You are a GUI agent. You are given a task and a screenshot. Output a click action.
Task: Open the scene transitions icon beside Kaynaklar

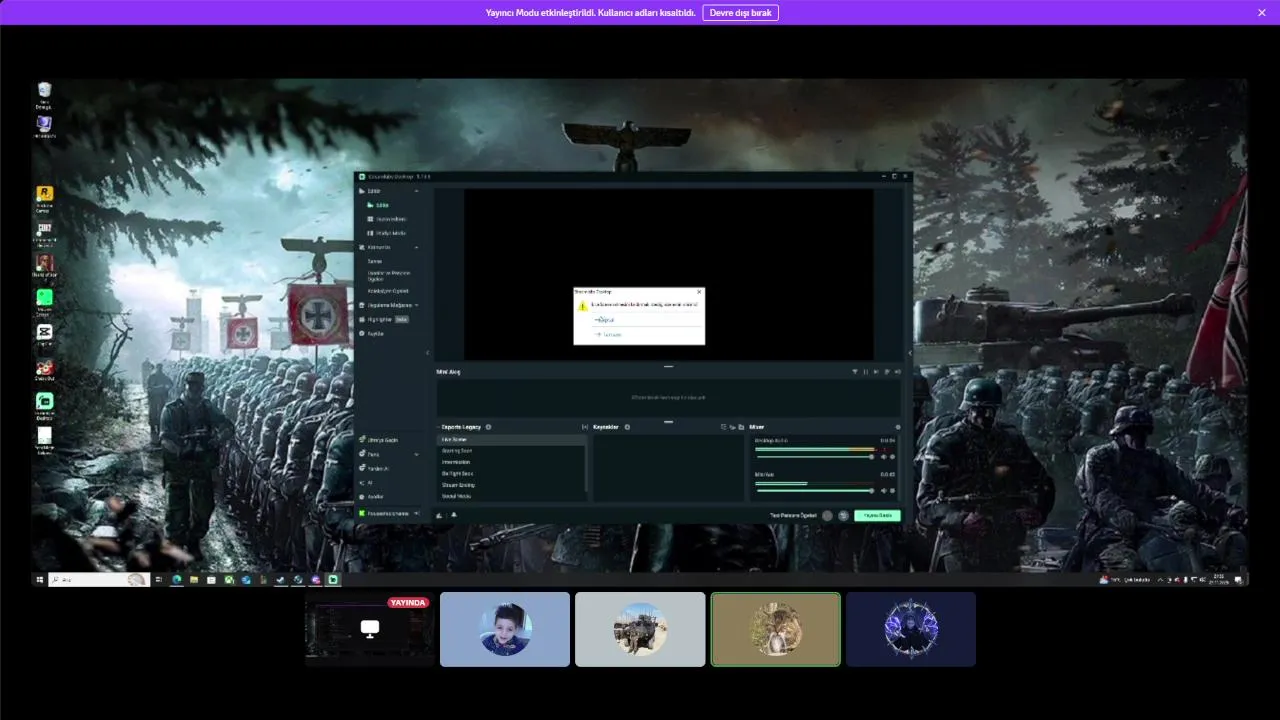(585, 427)
